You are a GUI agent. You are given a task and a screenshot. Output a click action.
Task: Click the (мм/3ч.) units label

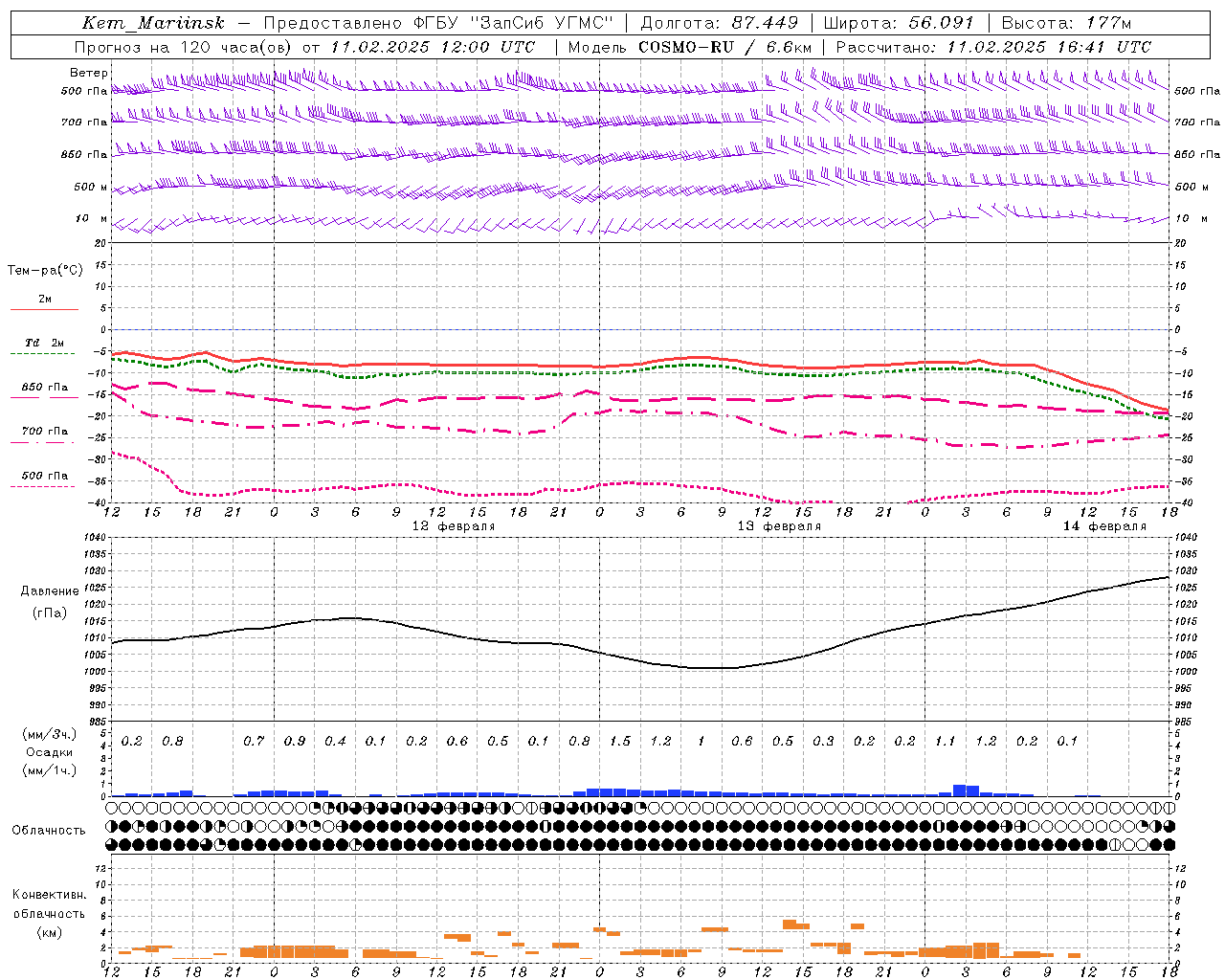tap(50, 734)
